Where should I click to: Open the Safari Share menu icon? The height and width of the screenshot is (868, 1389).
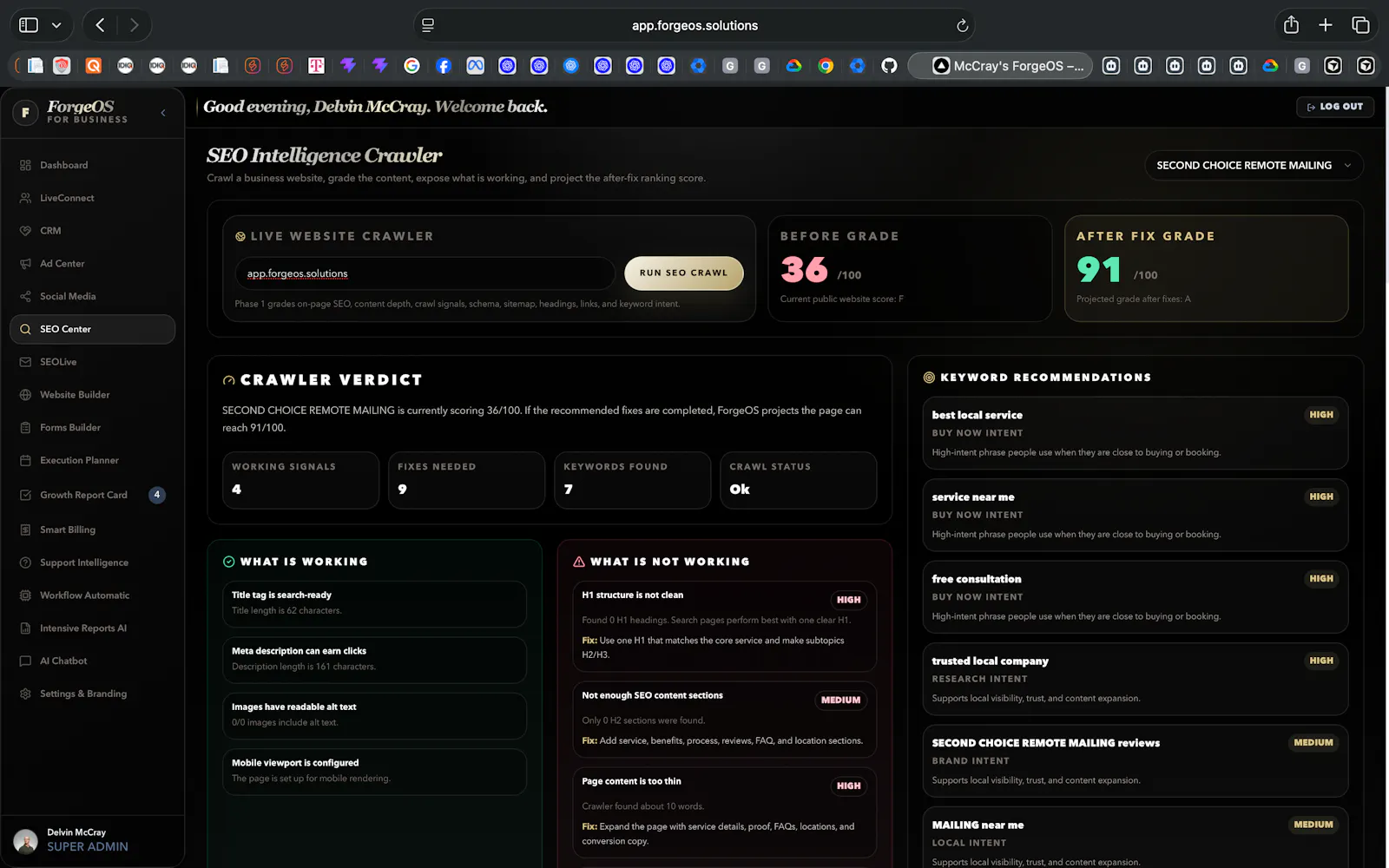pos(1291,24)
